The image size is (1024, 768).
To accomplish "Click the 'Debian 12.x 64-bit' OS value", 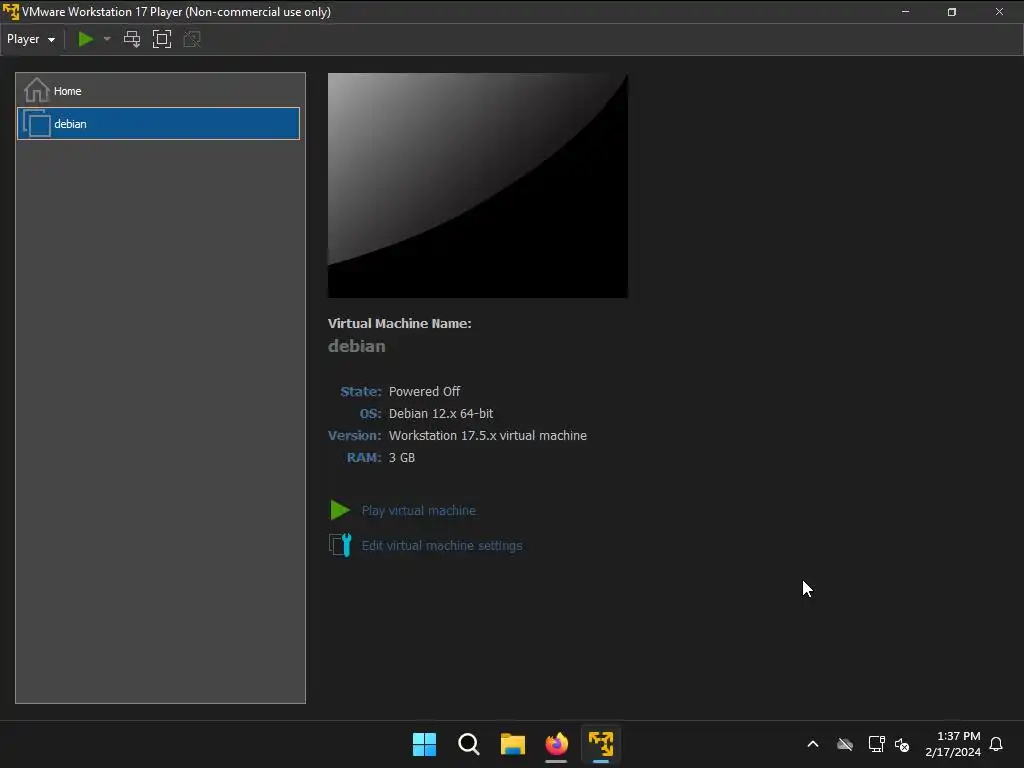I will (x=441, y=414).
